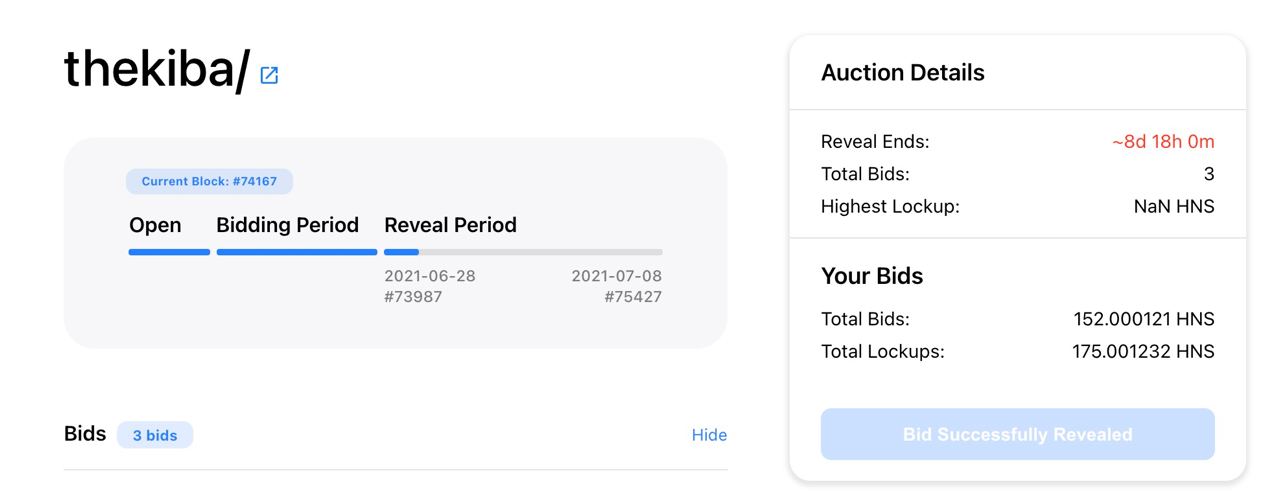
Task: Click the Hide bids link
Action: [x=709, y=435]
